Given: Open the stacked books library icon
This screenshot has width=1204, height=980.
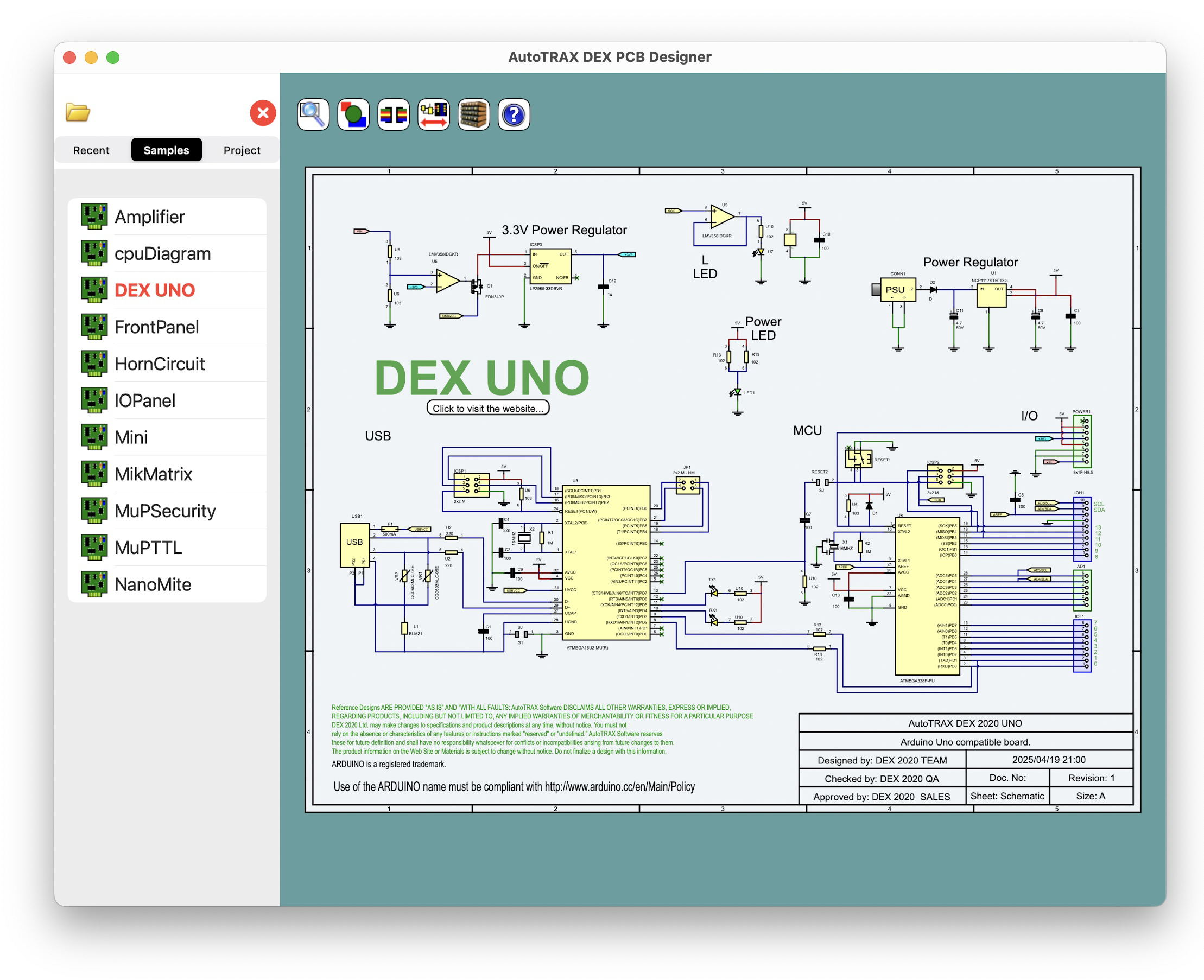Looking at the screenshot, I should pos(474,114).
